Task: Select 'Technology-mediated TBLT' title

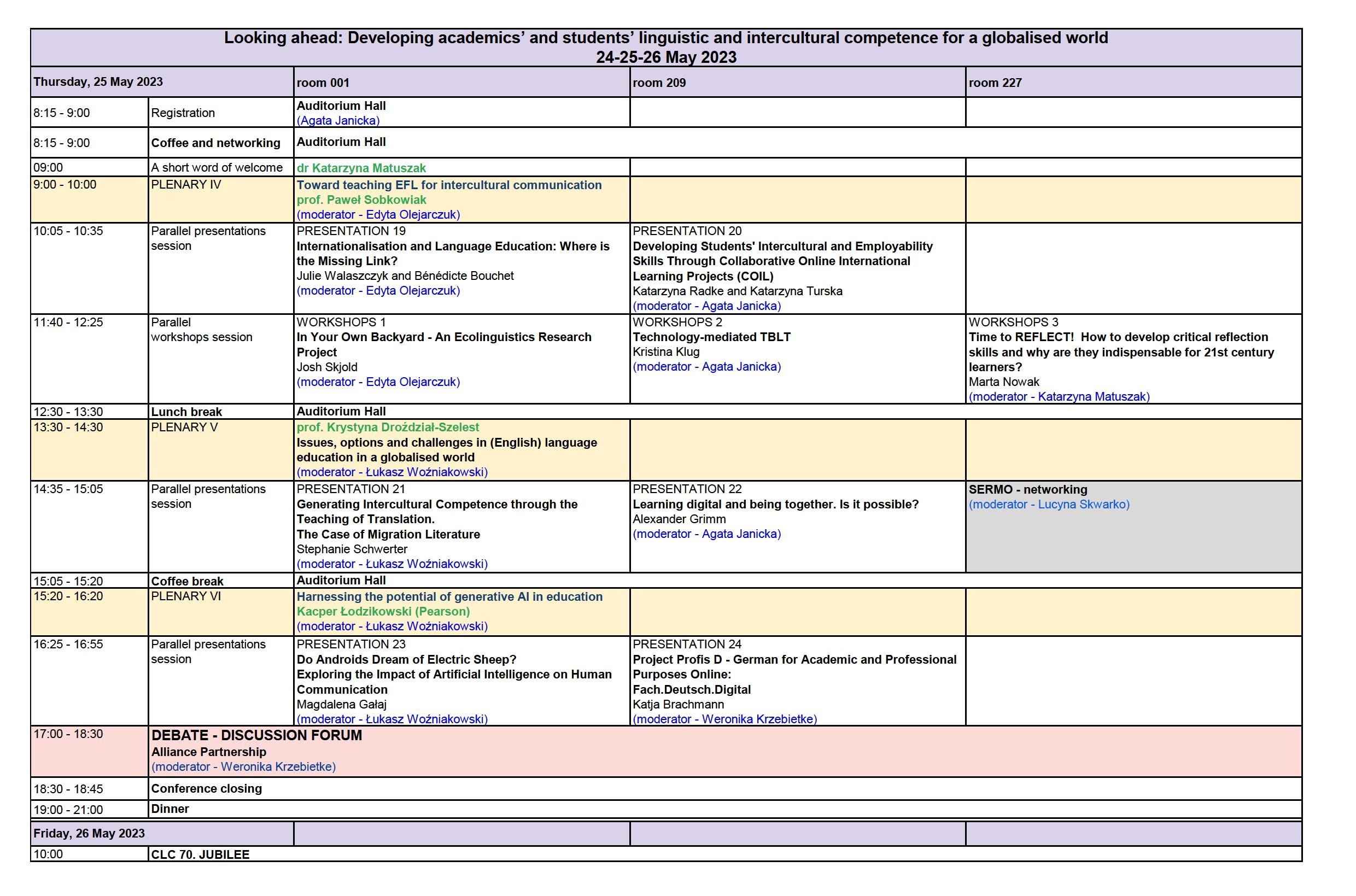Action: tap(711, 337)
